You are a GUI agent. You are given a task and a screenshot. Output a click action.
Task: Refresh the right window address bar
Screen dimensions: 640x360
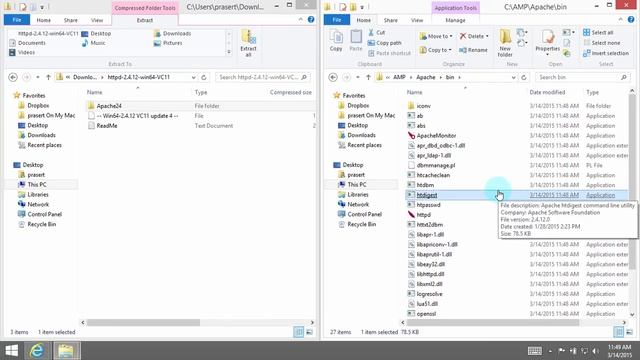[x=524, y=77]
